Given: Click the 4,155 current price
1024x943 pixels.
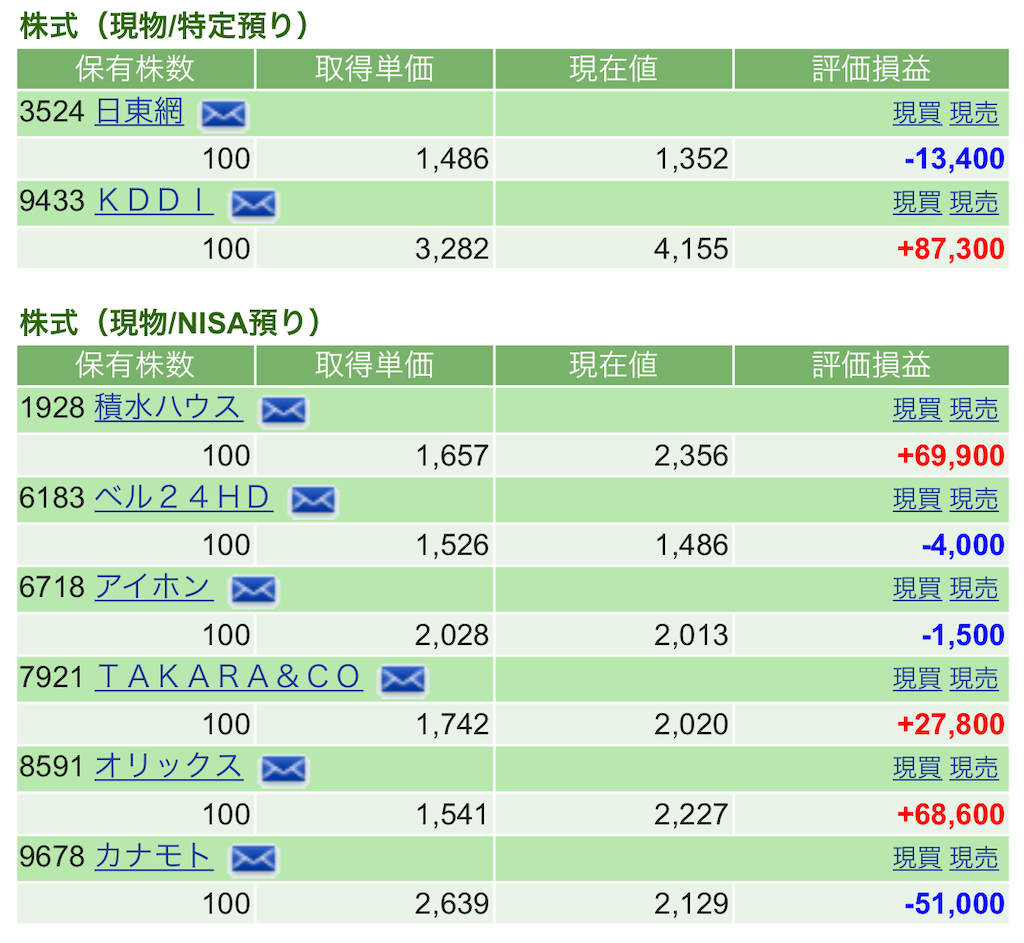Looking at the screenshot, I should pyautogui.click(x=691, y=249).
